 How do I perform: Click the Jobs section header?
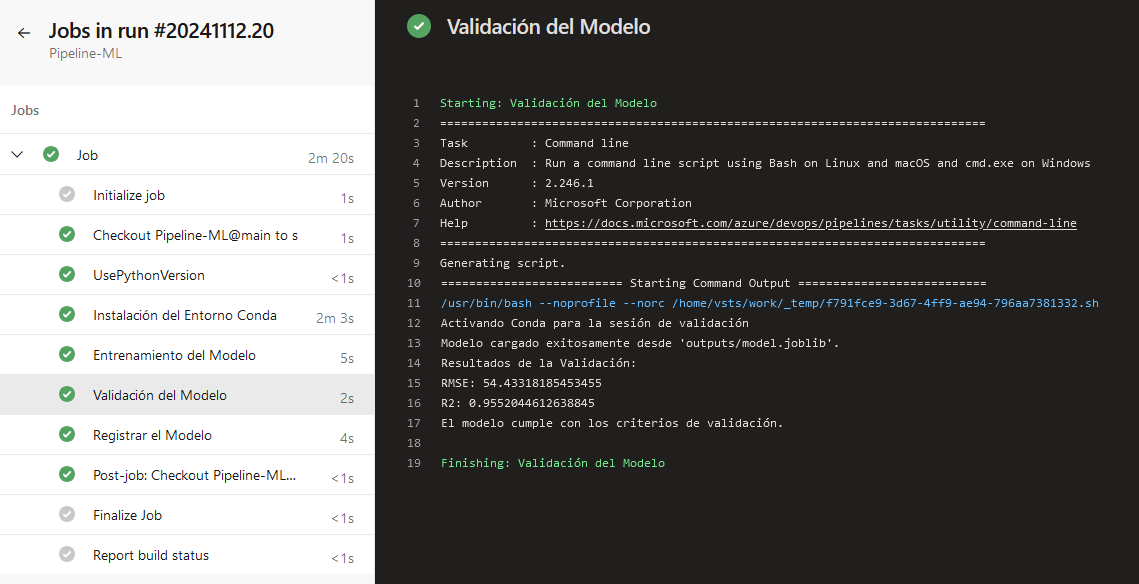(25, 110)
